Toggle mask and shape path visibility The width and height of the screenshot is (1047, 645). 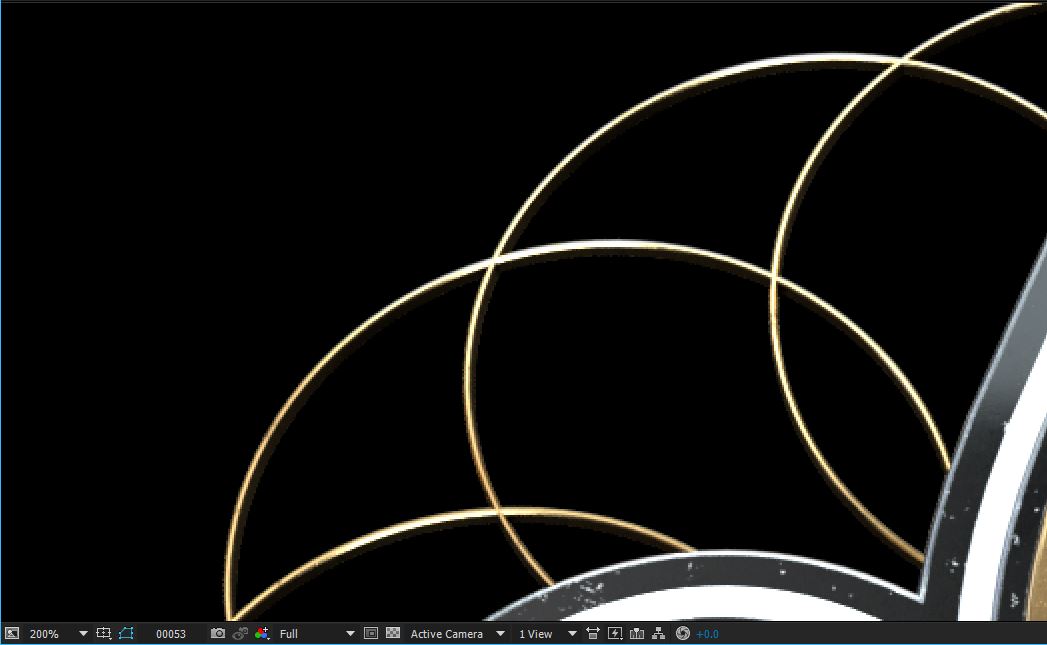[126, 633]
